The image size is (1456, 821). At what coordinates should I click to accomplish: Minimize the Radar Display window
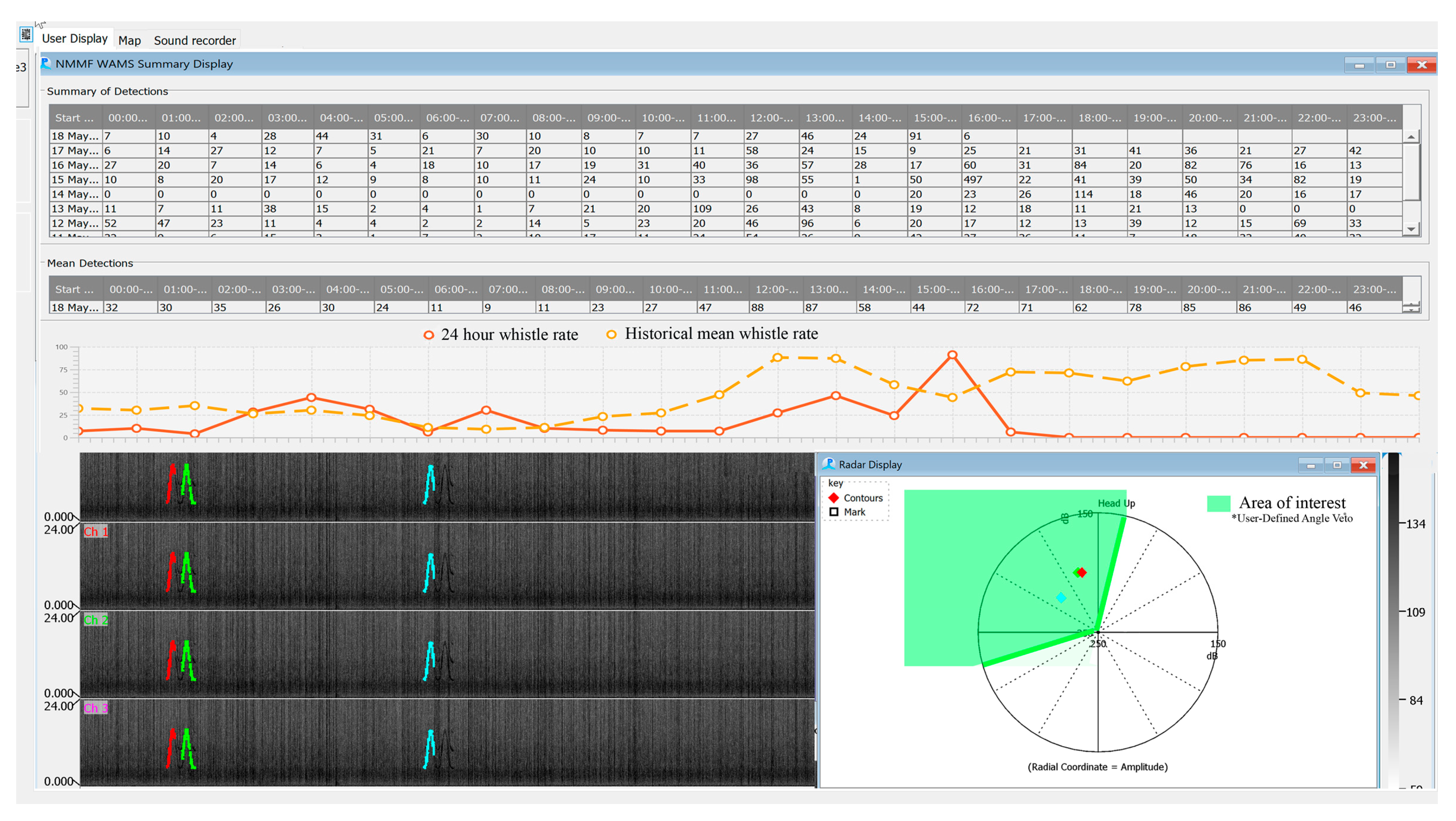(1310, 465)
